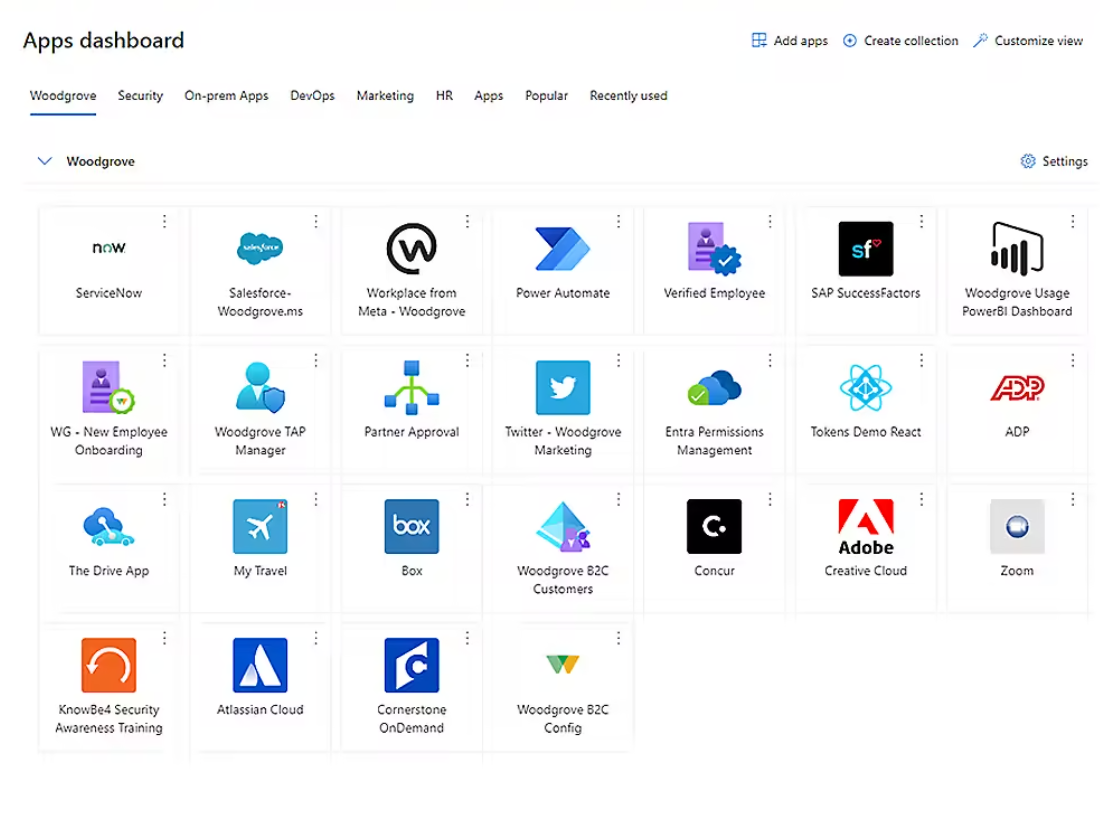Screen dimensions: 1100x820
Task: Open the Cornerstone OnDemand icon
Action: coord(412,665)
